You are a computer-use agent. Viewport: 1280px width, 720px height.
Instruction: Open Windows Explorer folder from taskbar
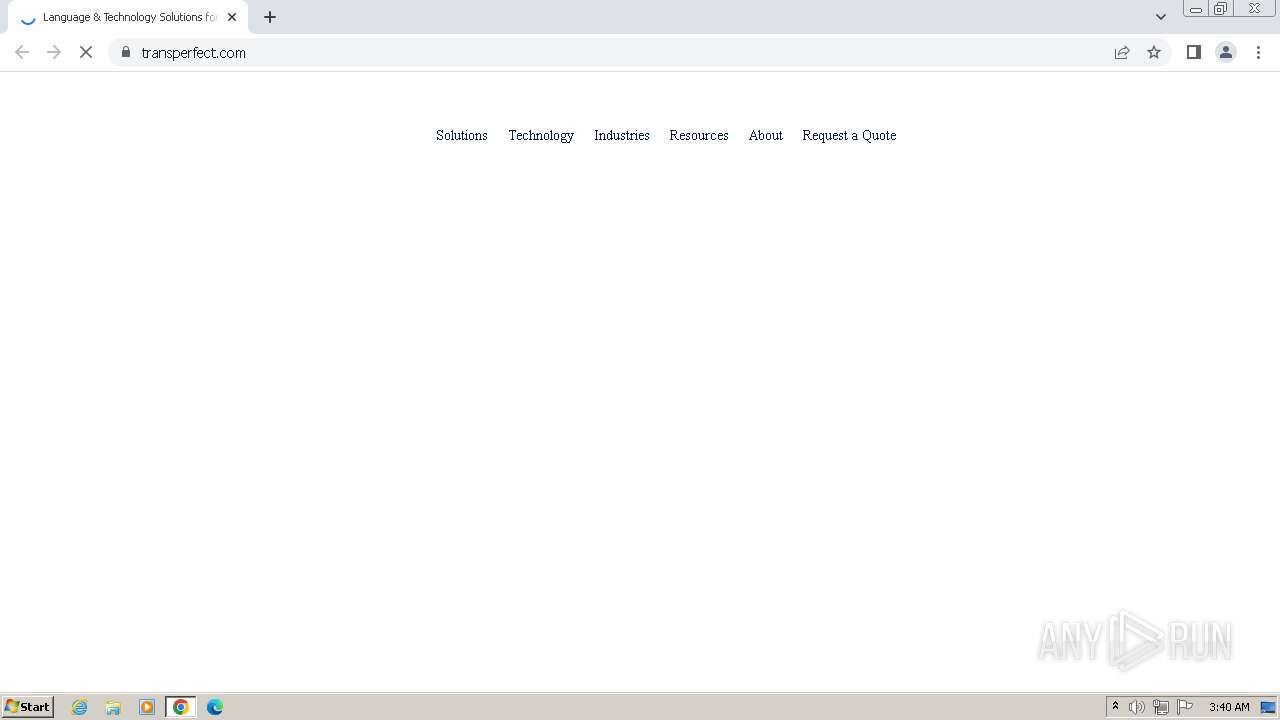(113, 707)
